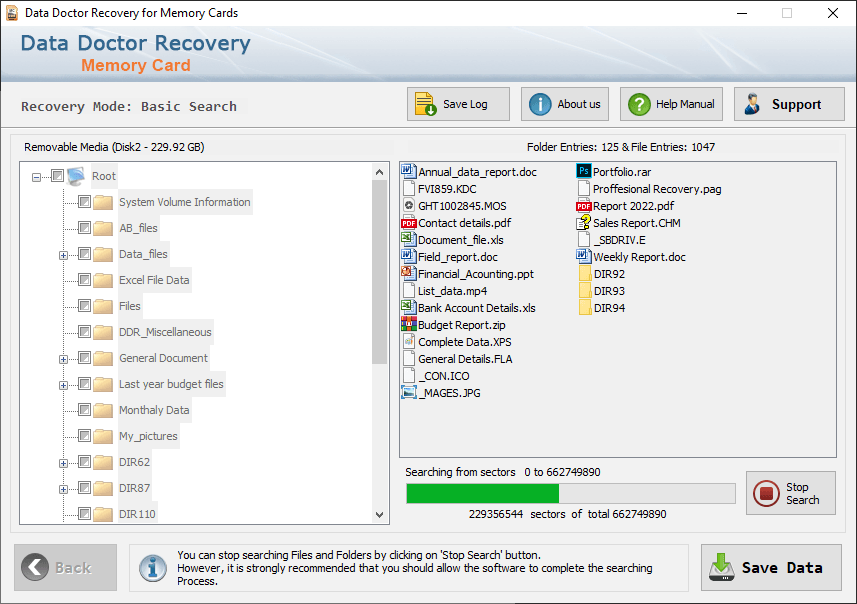Open the About us dialog
Image resolution: width=857 pixels, height=604 pixels.
565,104
